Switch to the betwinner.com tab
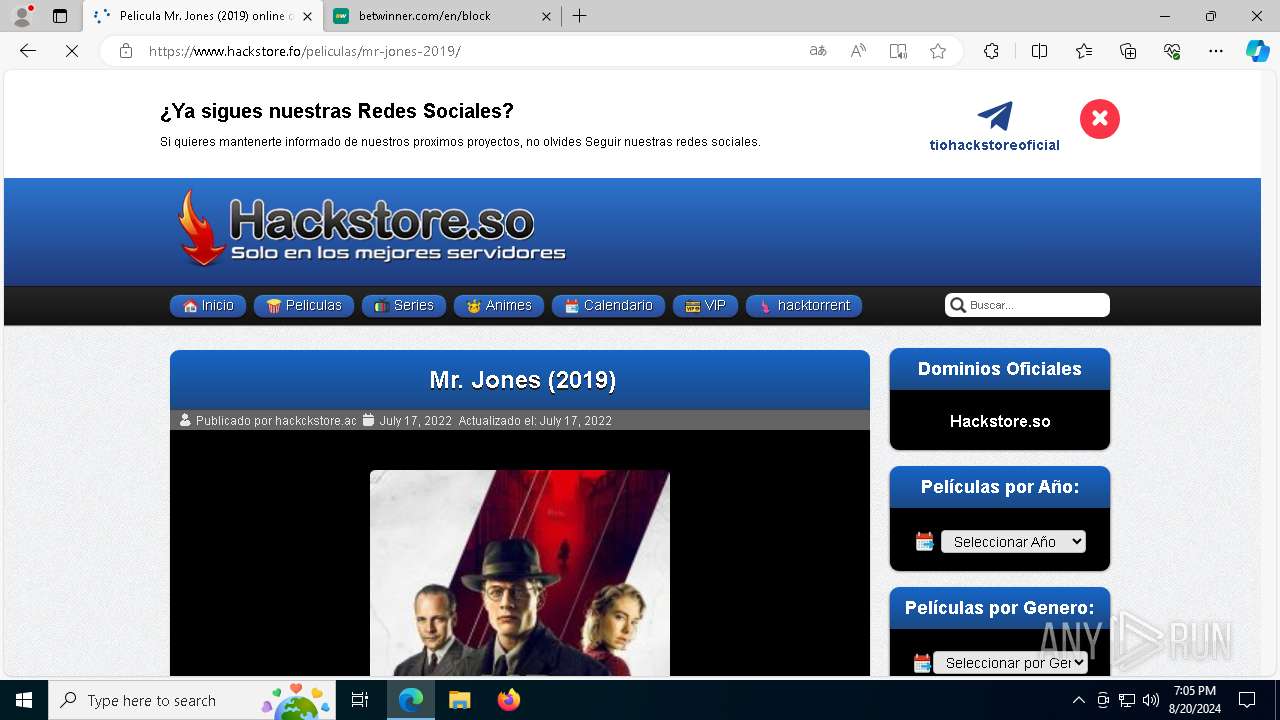Image resolution: width=1280 pixels, height=720 pixels. (442, 16)
